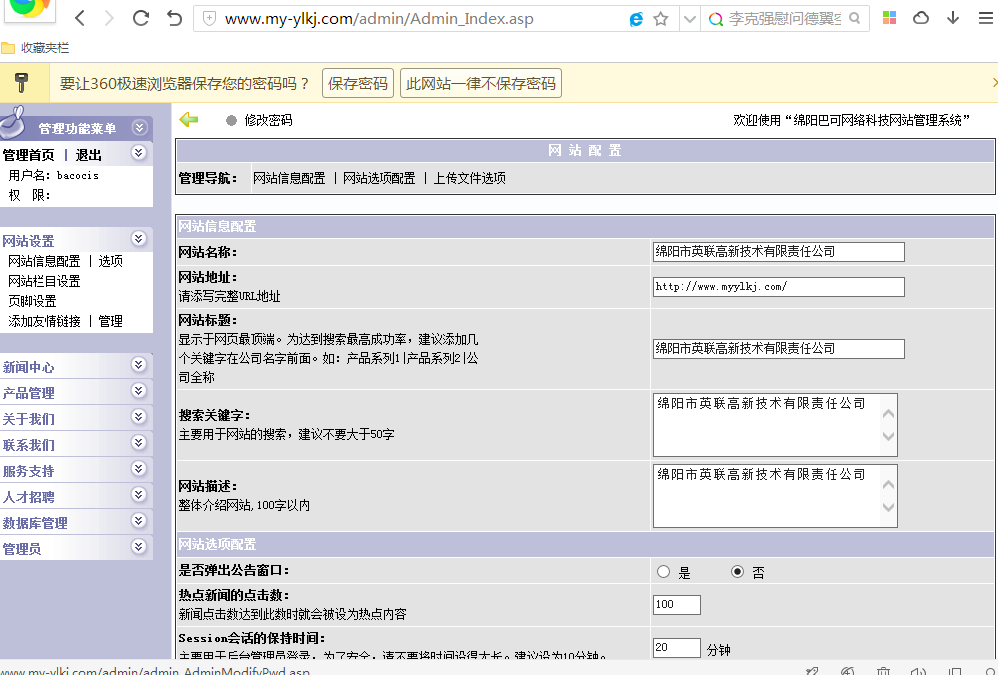Click the undo/restore closed tab icon
Screen dimensions: 998x675
(x=174, y=18)
